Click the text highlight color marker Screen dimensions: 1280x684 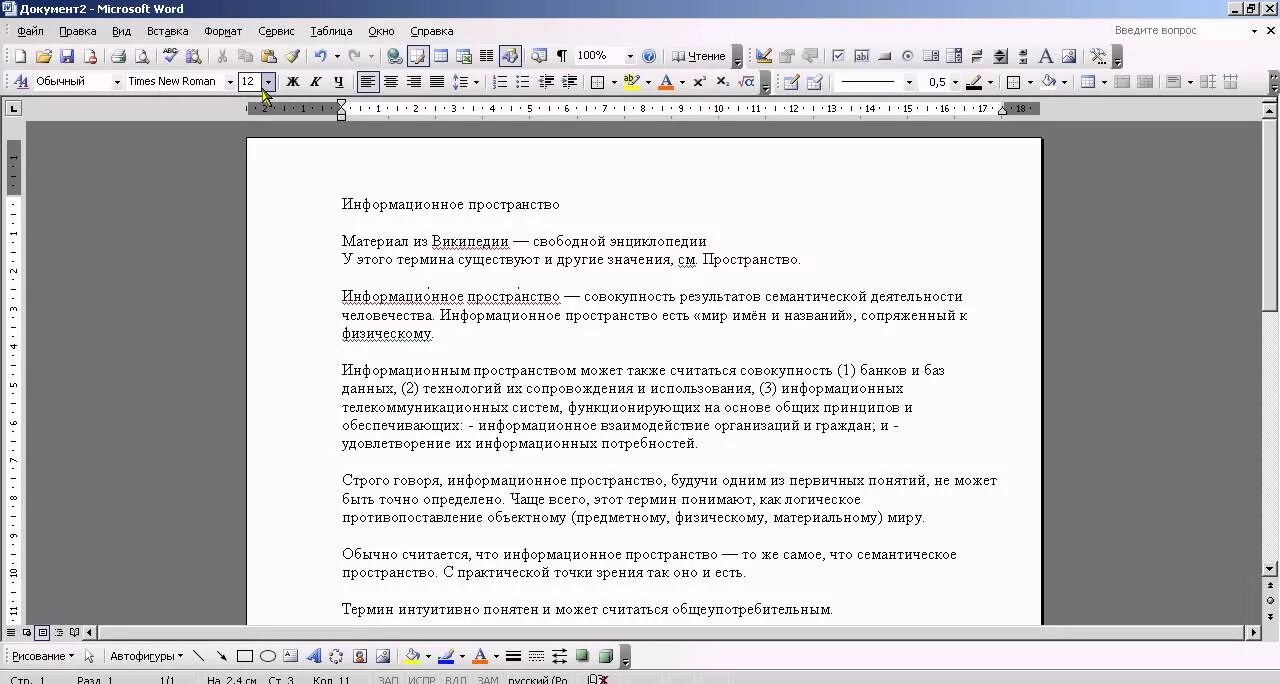click(630, 82)
